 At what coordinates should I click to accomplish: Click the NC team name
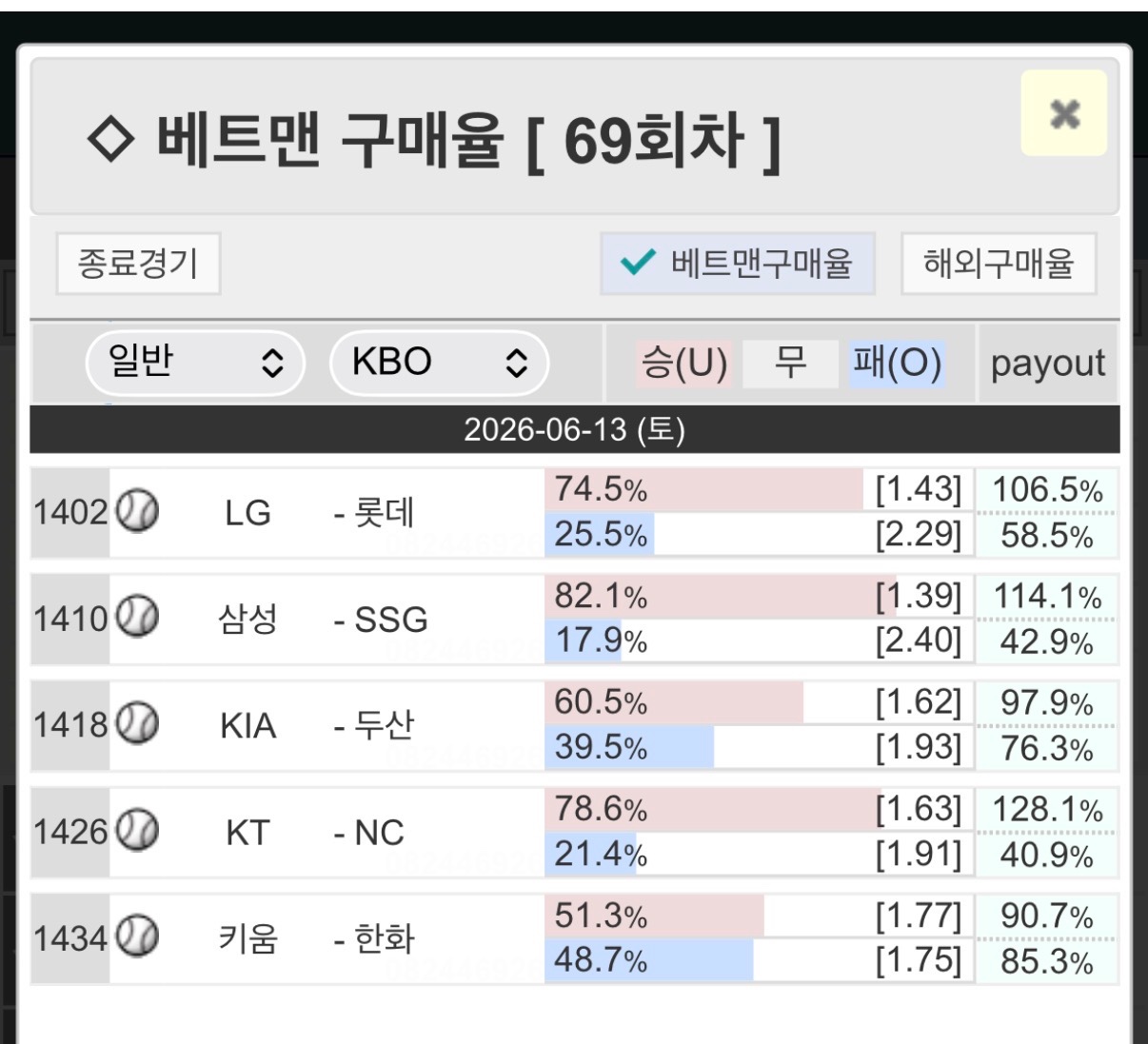click(379, 833)
